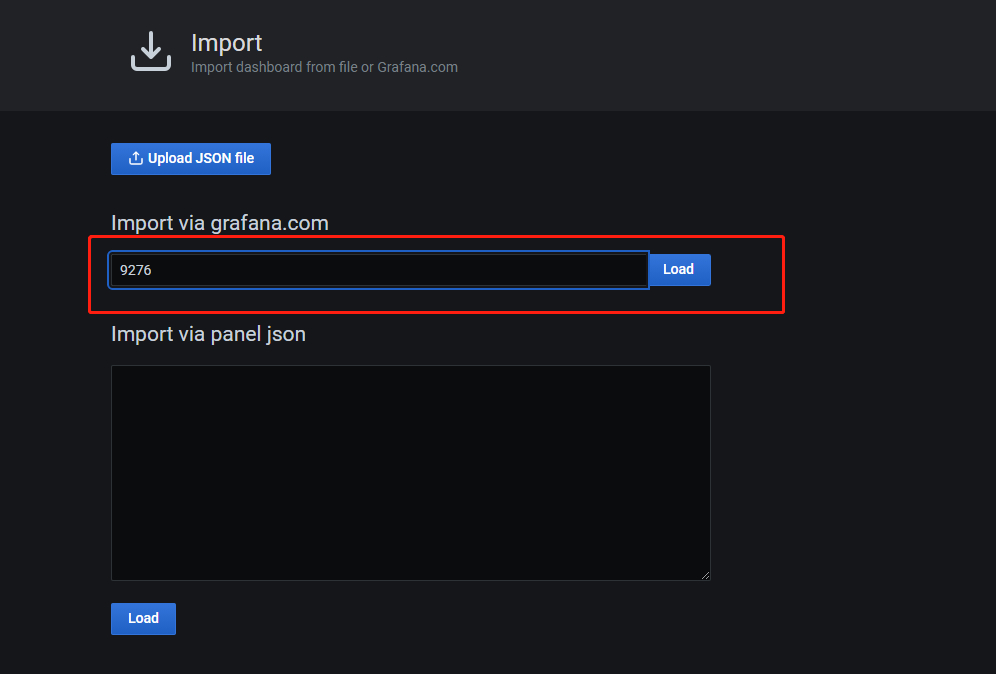Click Load beside the grafana.com ID field
This screenshot has width=996, height=674.
(679, 269)
